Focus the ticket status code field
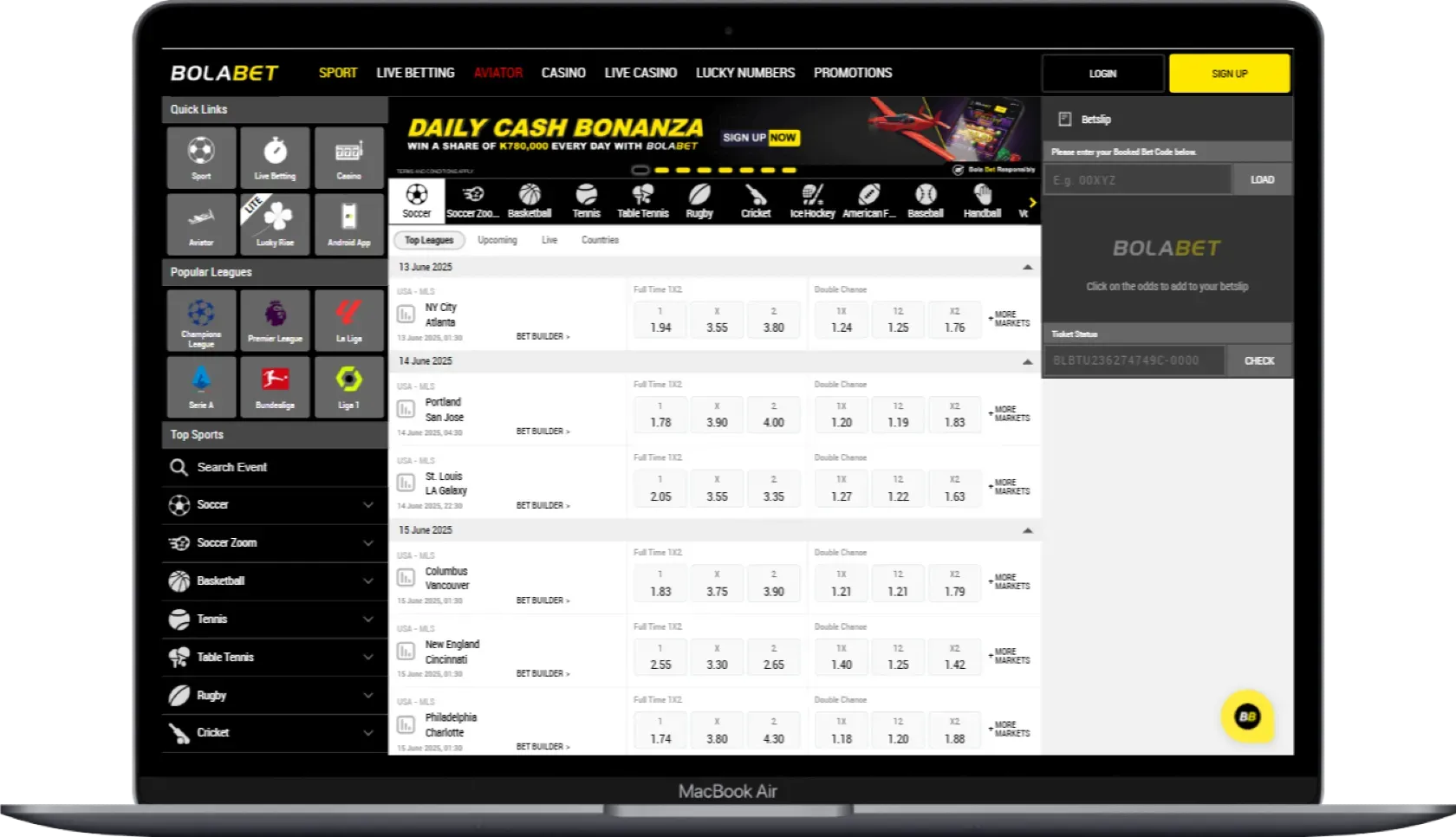Image resolution: width=1456 pixels, height=837 pixels. coord(1134,360)
